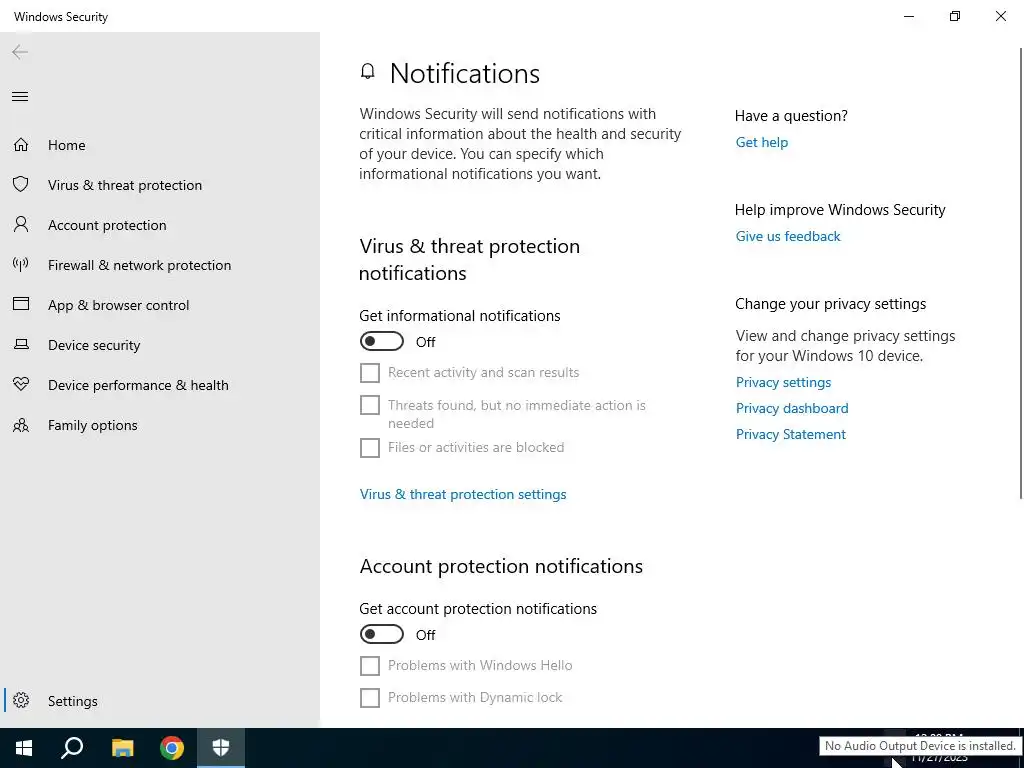Screen dimensions: 1024x768
Task: Check Recent activity and scan results
Action: [x=370, y=372]
